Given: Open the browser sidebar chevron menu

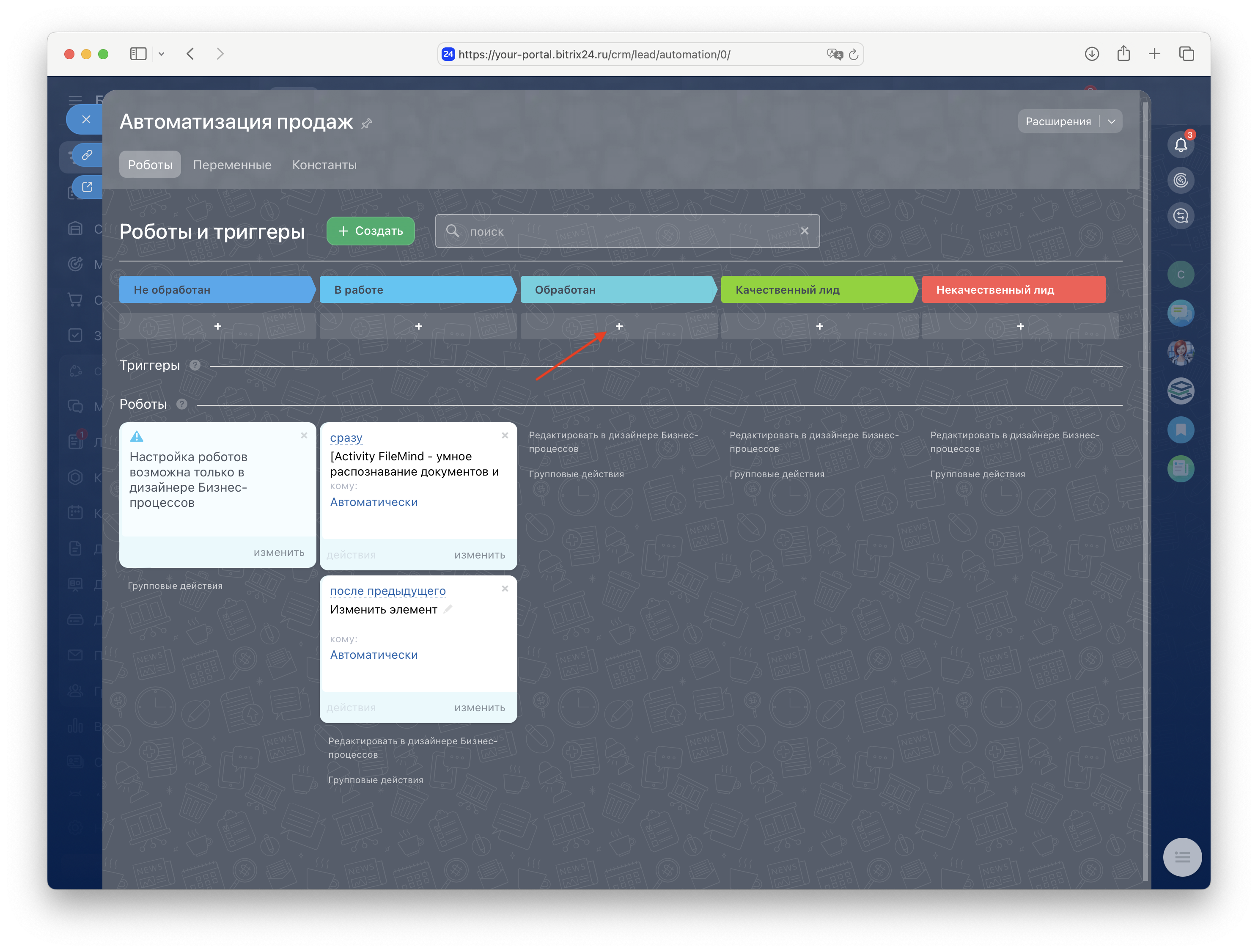Looking at the screenshot, I should pos(162,54).
